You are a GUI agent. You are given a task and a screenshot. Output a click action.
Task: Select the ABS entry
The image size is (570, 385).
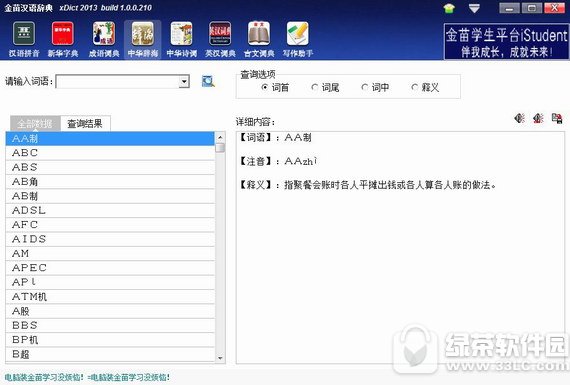point(110,167)
